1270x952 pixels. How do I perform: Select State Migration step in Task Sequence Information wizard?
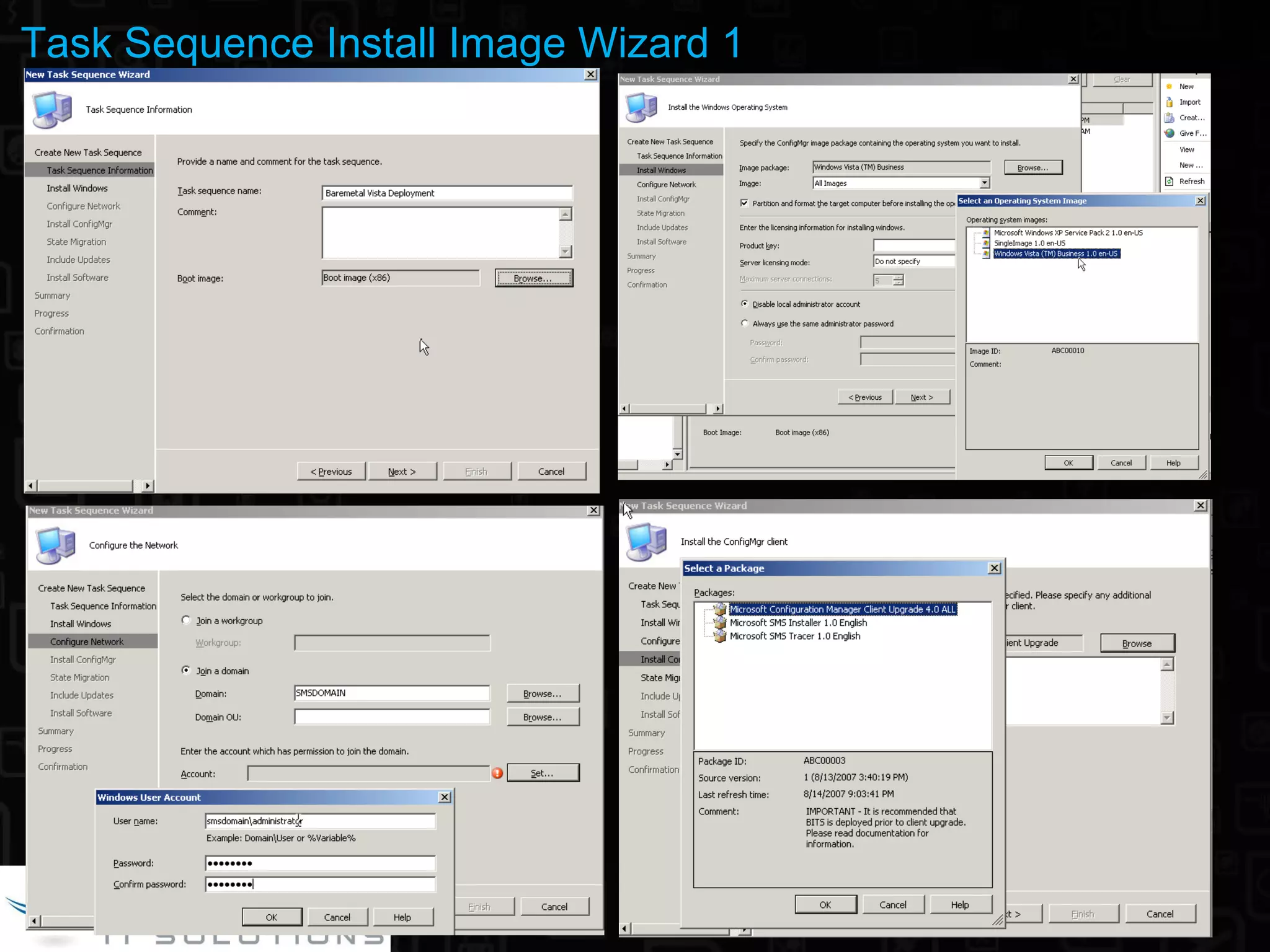click(76, 242)
